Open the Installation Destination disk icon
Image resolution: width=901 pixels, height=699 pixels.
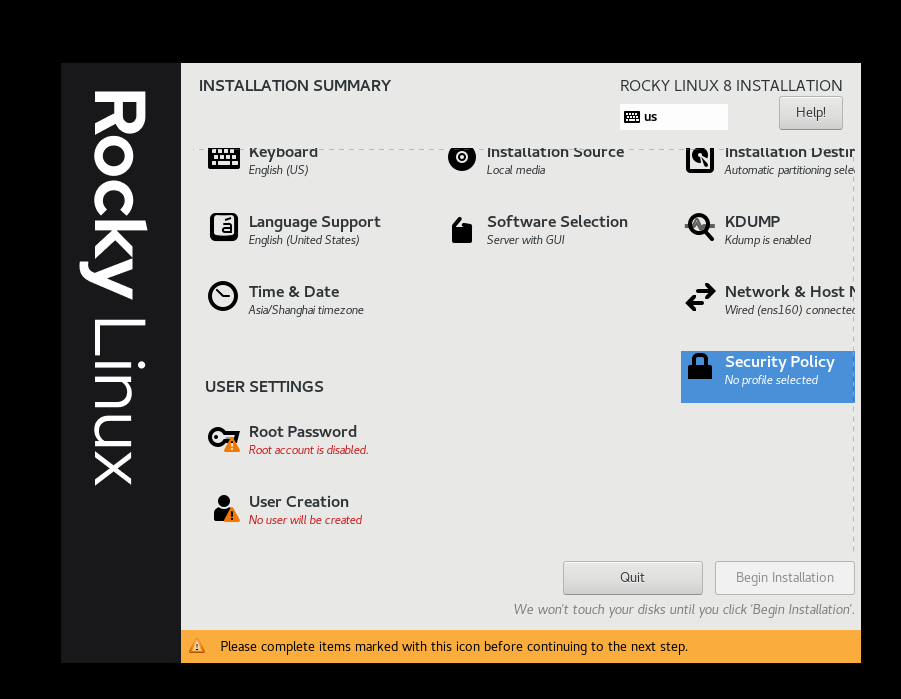(x=700, y=159)
